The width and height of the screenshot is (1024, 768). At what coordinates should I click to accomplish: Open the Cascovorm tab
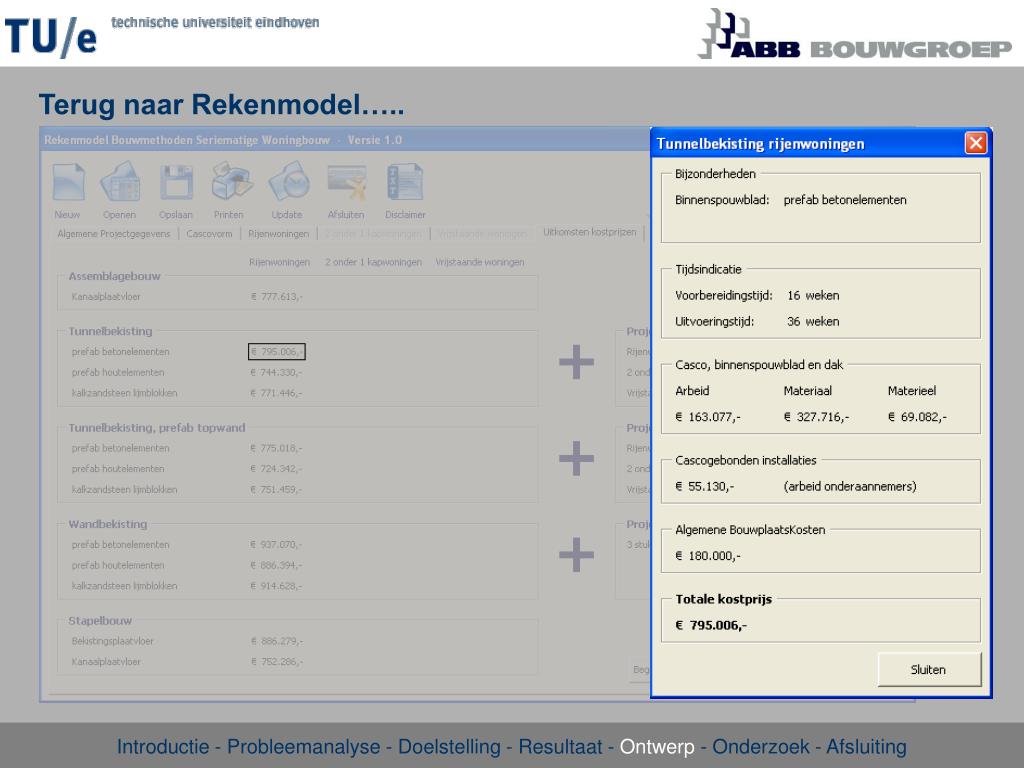(209, 233)
